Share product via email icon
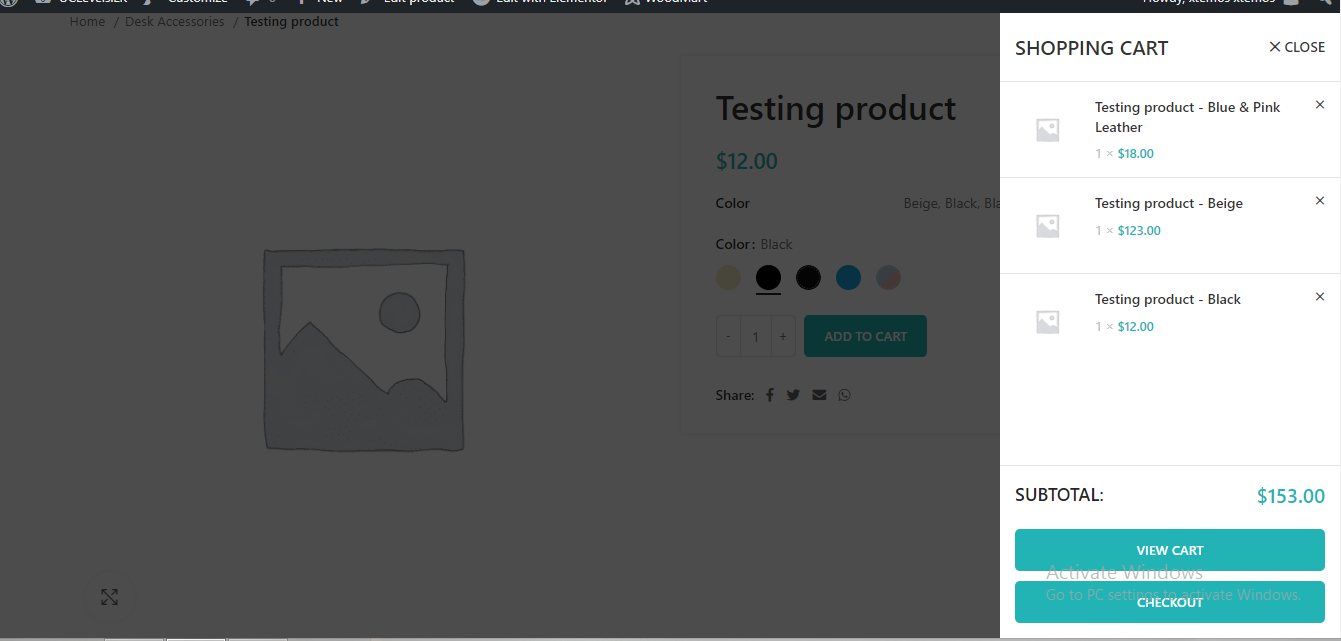 coord(819,395)
